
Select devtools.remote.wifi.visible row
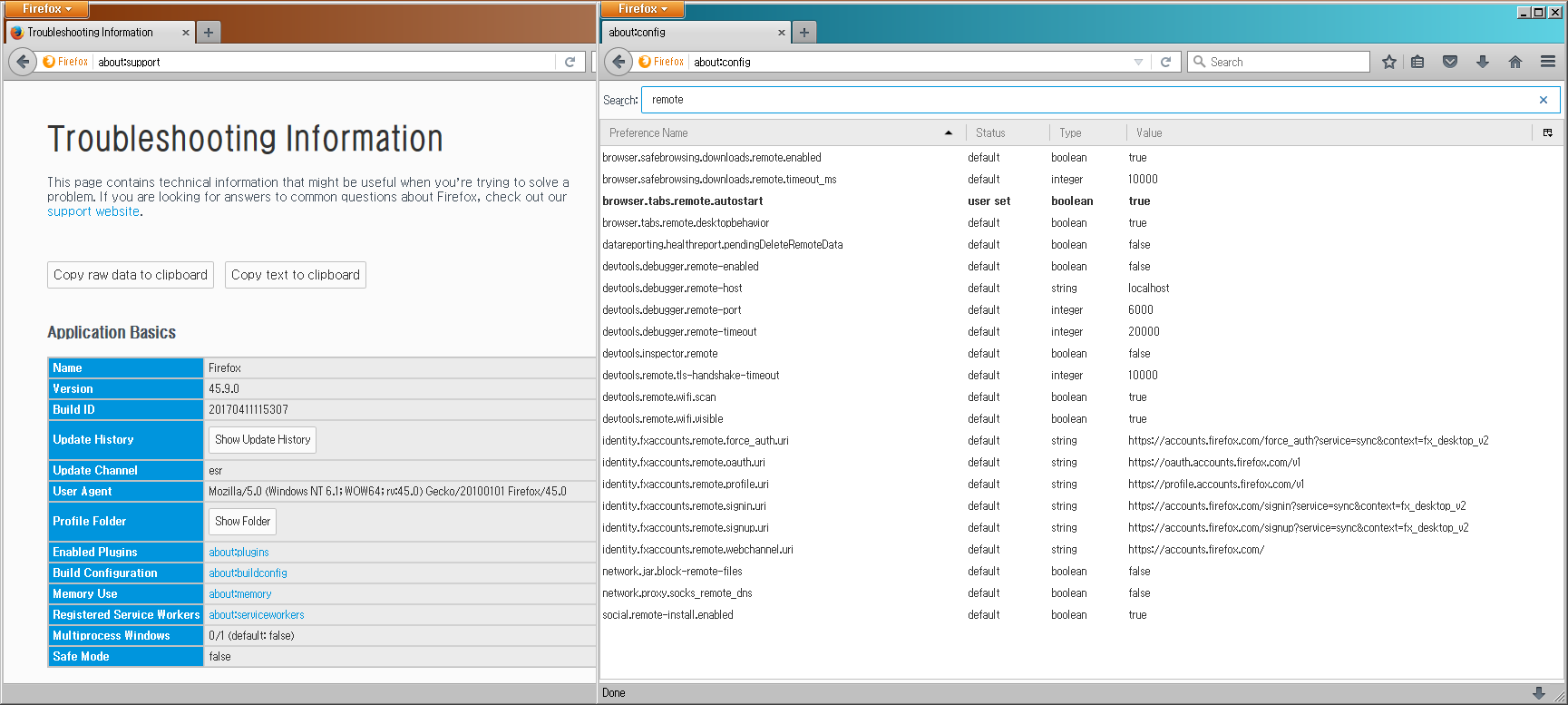1083,419
